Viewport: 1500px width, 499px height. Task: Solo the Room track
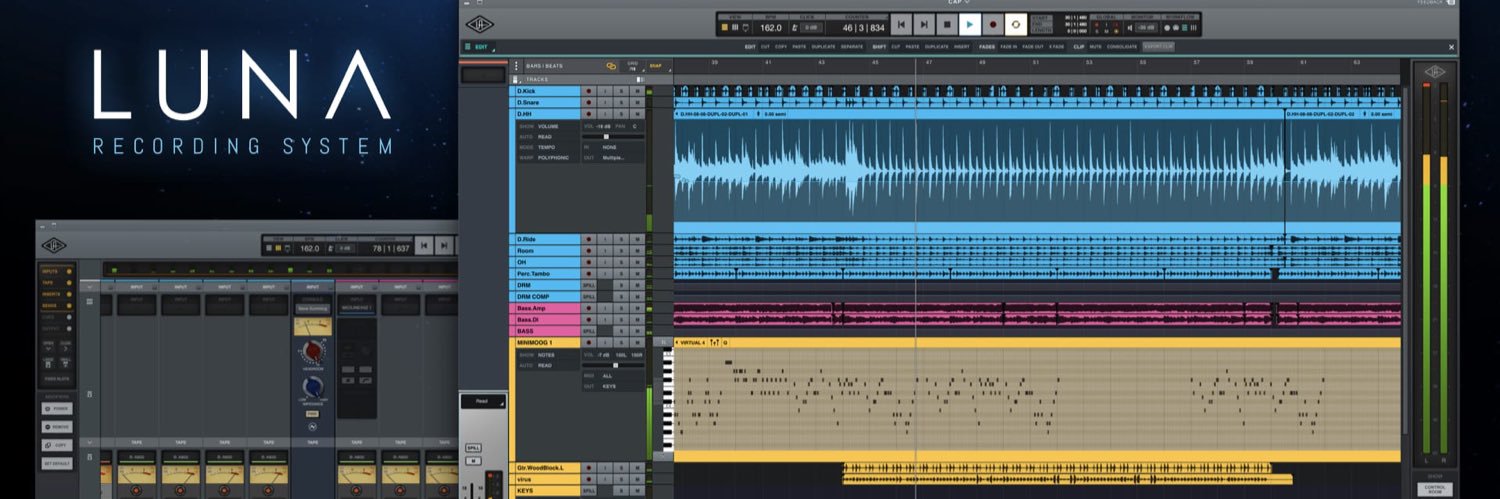[620, 251]
